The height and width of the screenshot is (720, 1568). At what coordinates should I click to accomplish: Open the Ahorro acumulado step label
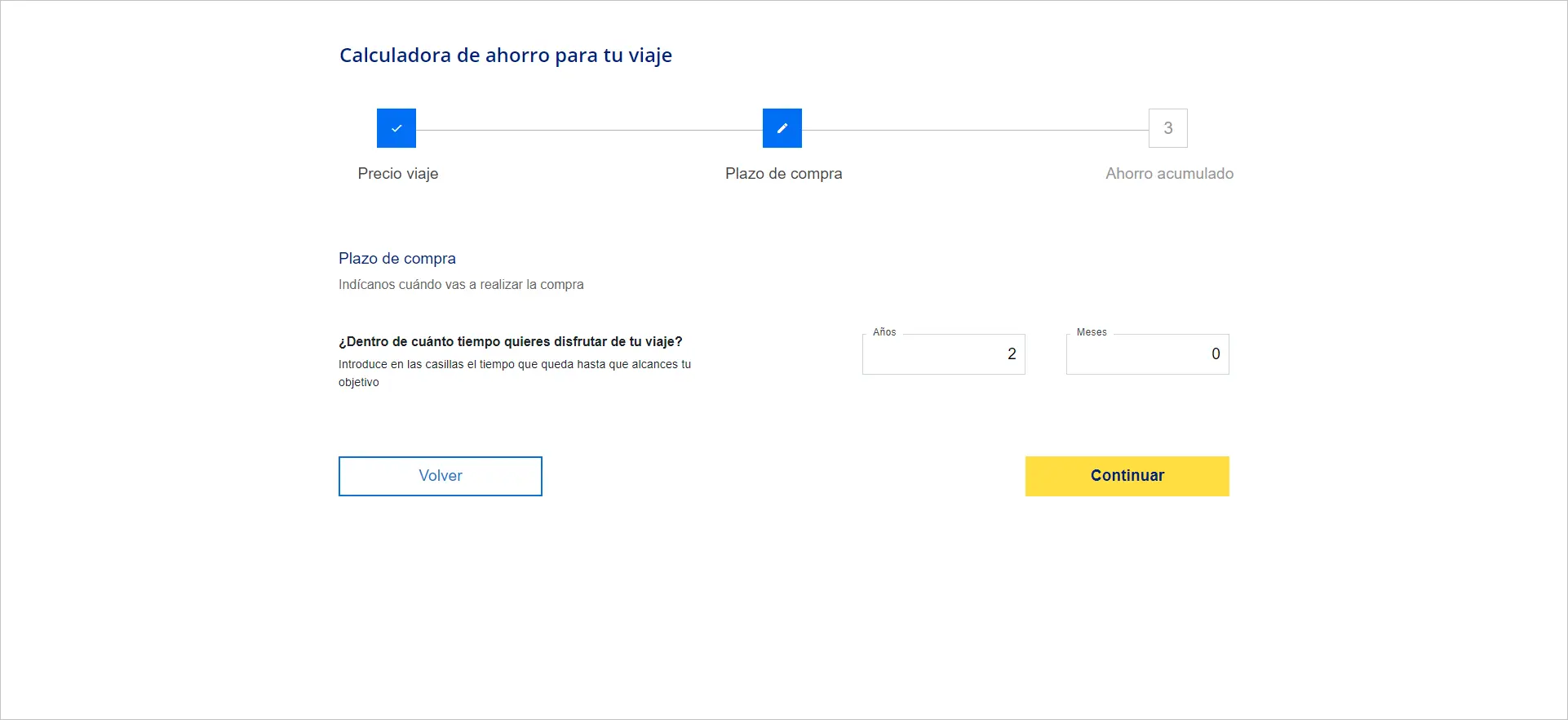point(1169,174)
